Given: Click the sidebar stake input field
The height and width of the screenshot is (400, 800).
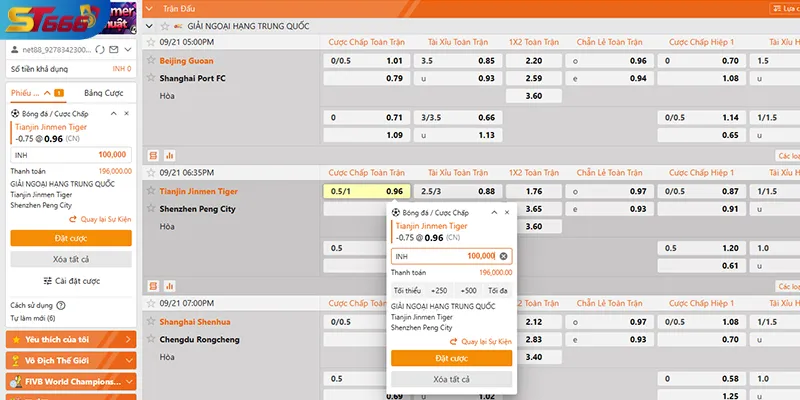Looking at the screenshot, I should (x=70, y=155).
